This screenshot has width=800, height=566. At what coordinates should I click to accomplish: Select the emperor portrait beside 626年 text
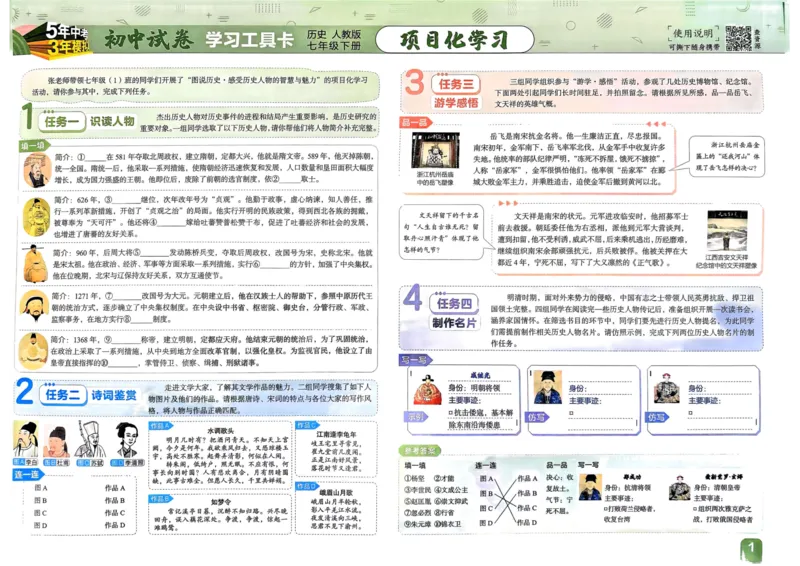[37, 216]
